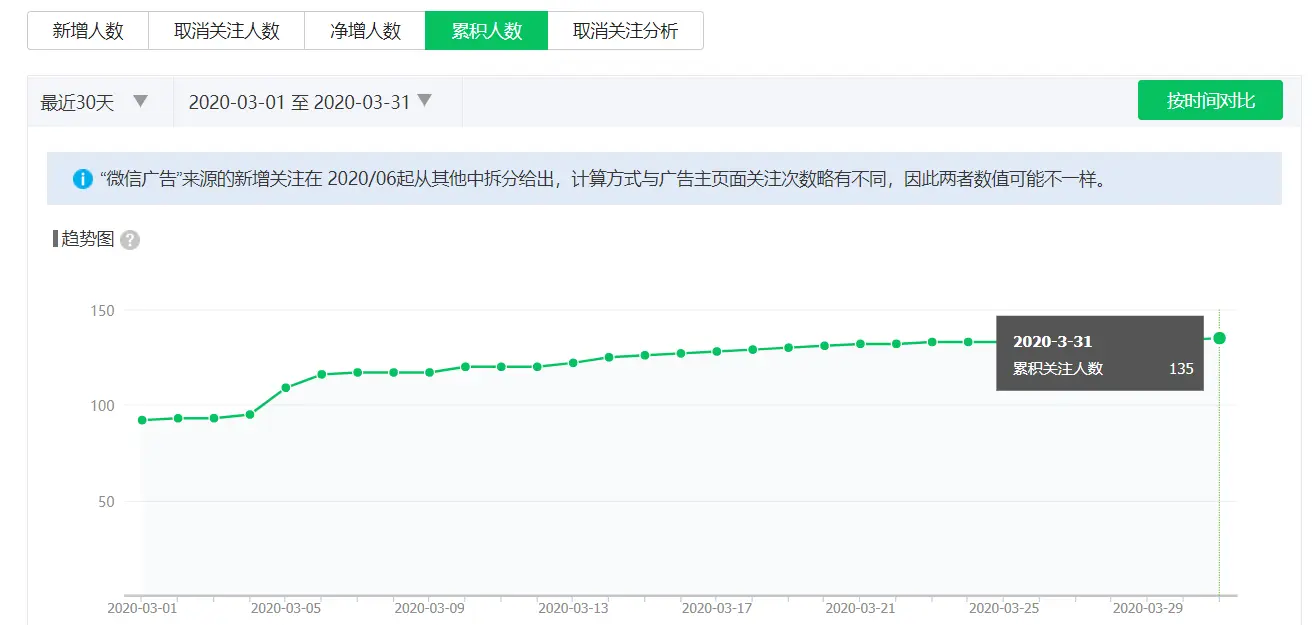The image size is (1312, 625).
Task: Click the 2020-03-29 axis label
Action: 1147,607
